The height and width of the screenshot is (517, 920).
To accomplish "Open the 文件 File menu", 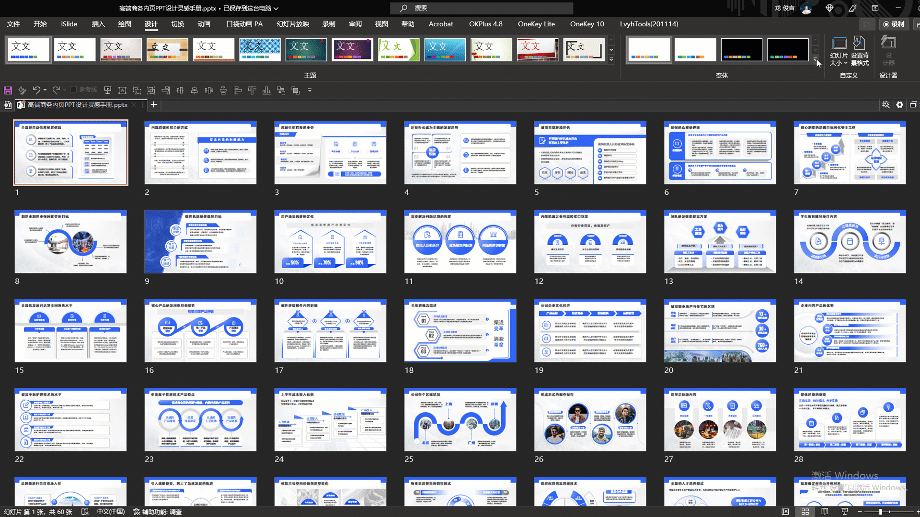I will coord(13,24).
